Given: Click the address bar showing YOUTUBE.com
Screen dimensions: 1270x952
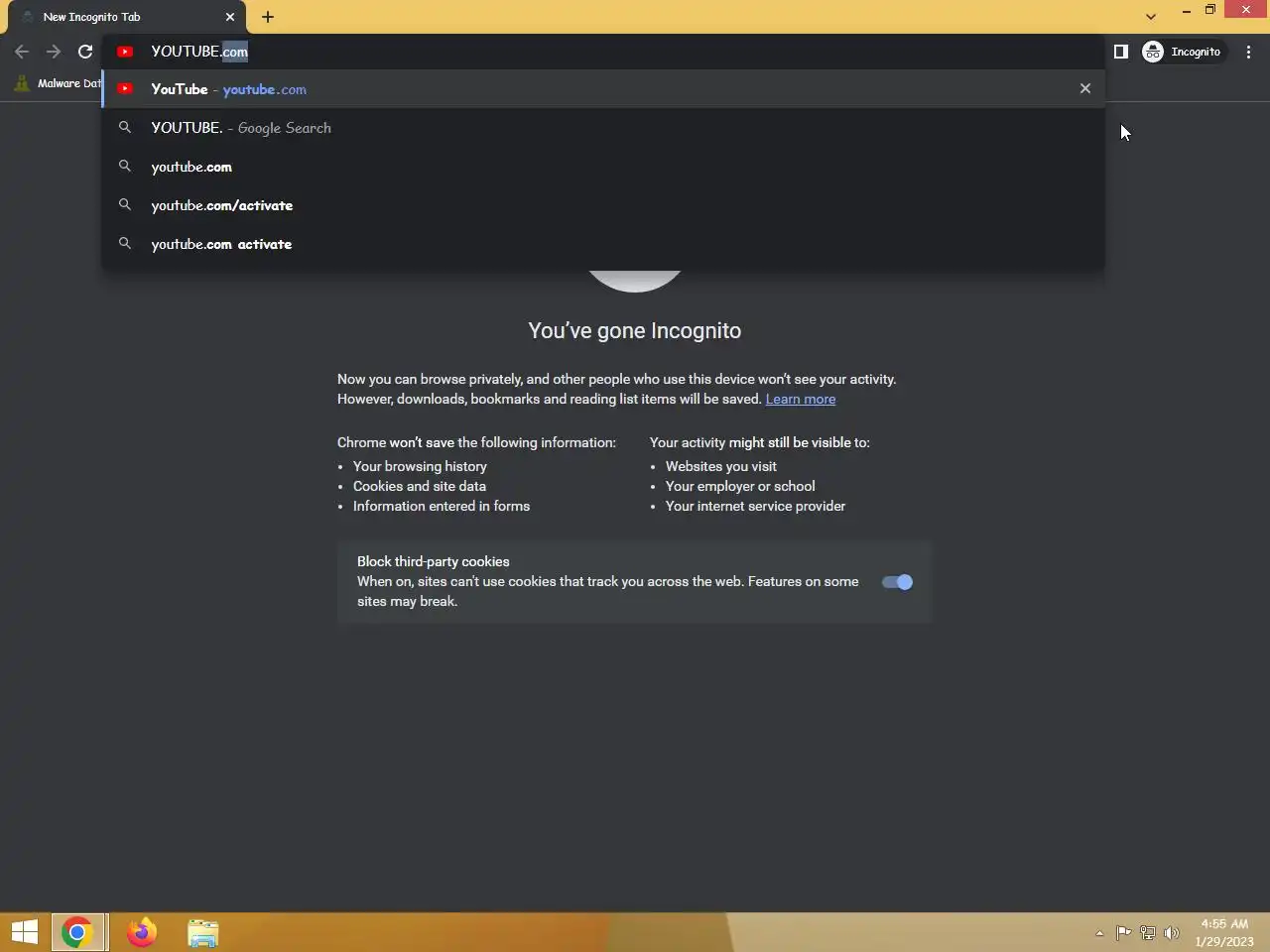Looking at the screenshot, I should click(x=603, y=52).
